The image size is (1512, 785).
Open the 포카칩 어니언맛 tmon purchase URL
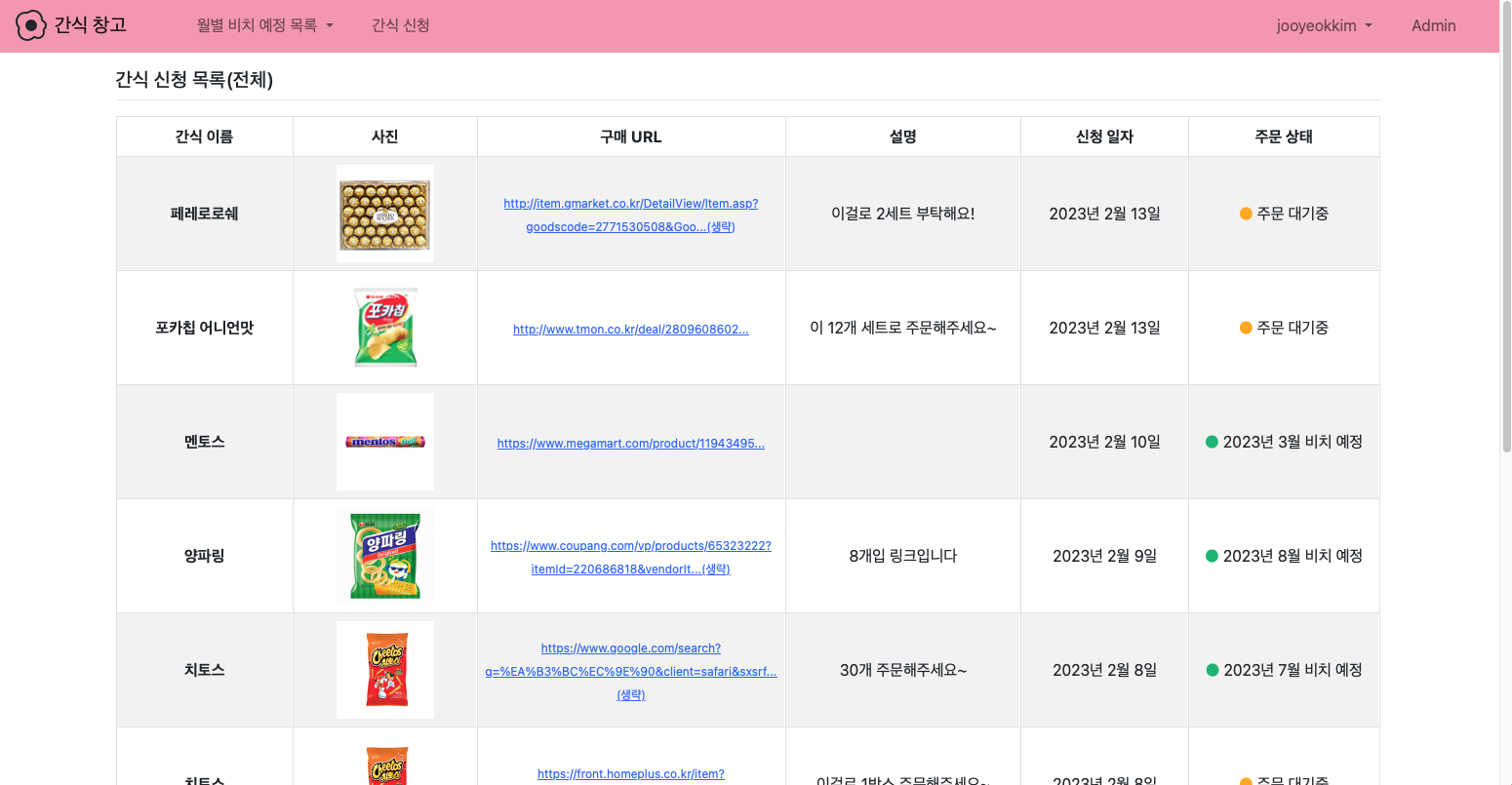631,330
